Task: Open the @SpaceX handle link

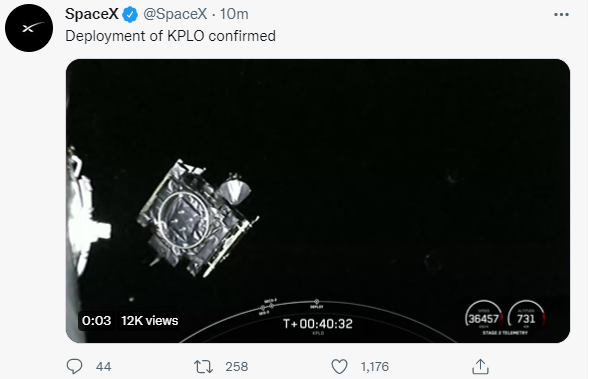Action: point(175,14)
